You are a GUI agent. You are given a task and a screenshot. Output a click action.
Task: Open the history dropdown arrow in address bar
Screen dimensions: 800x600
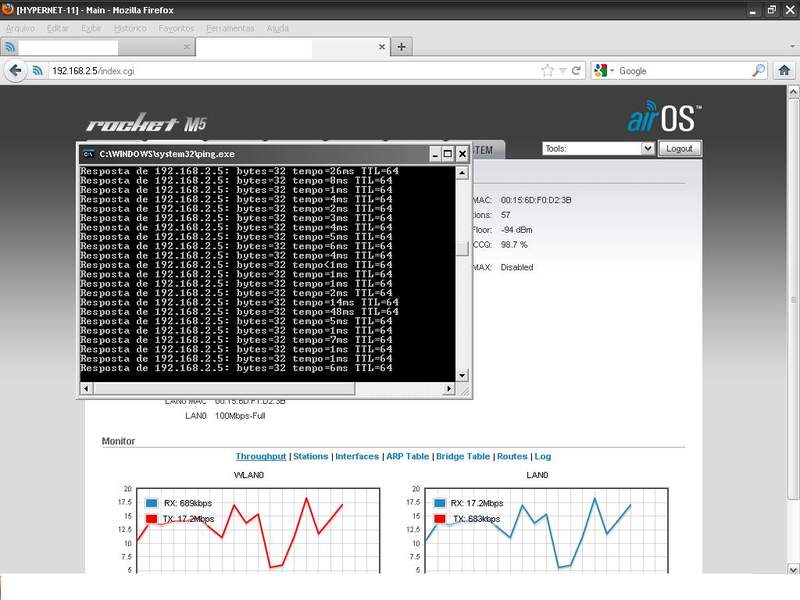[563, 71]
